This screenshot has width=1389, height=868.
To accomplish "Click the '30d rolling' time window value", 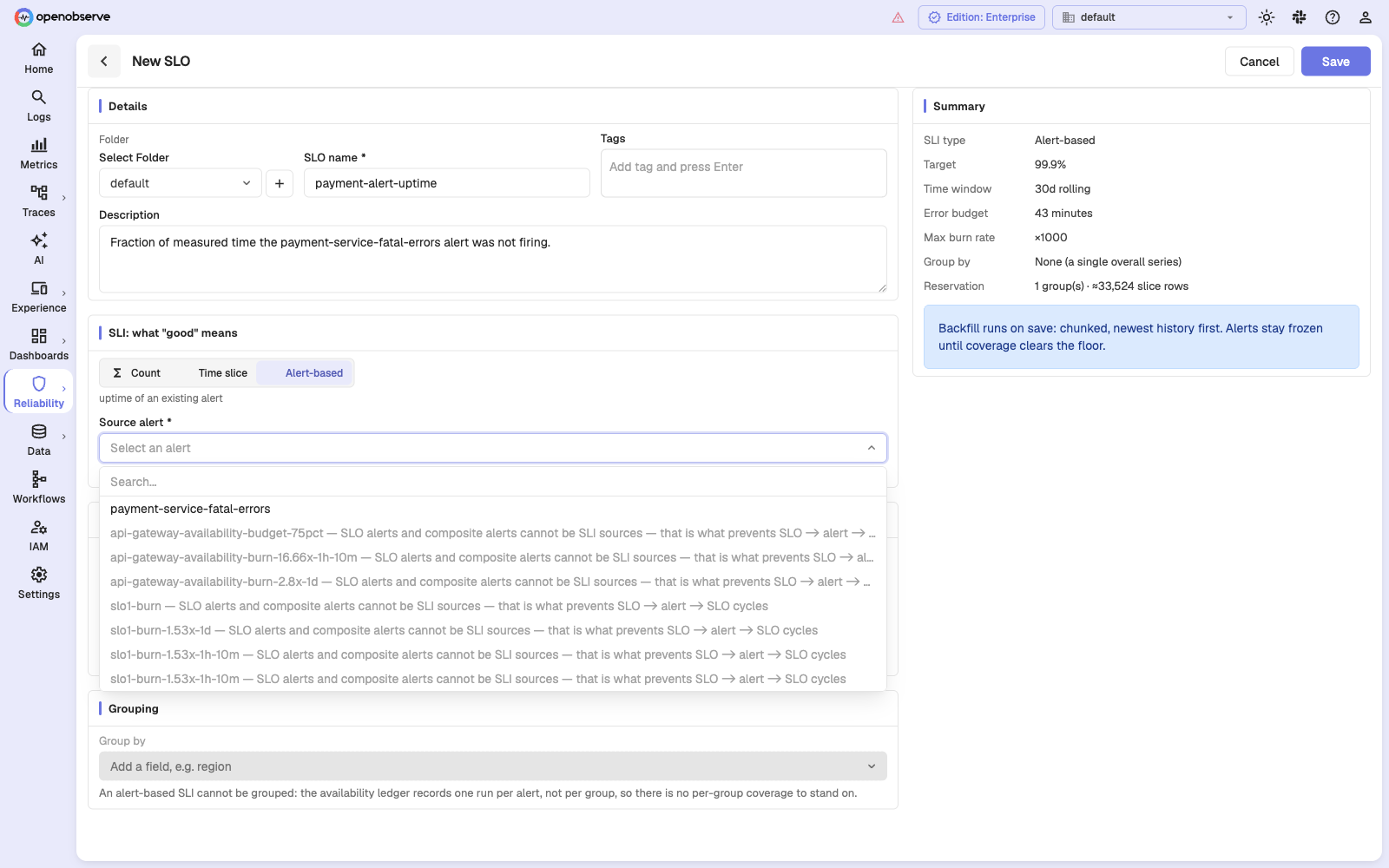I will tap(1063, 188).
